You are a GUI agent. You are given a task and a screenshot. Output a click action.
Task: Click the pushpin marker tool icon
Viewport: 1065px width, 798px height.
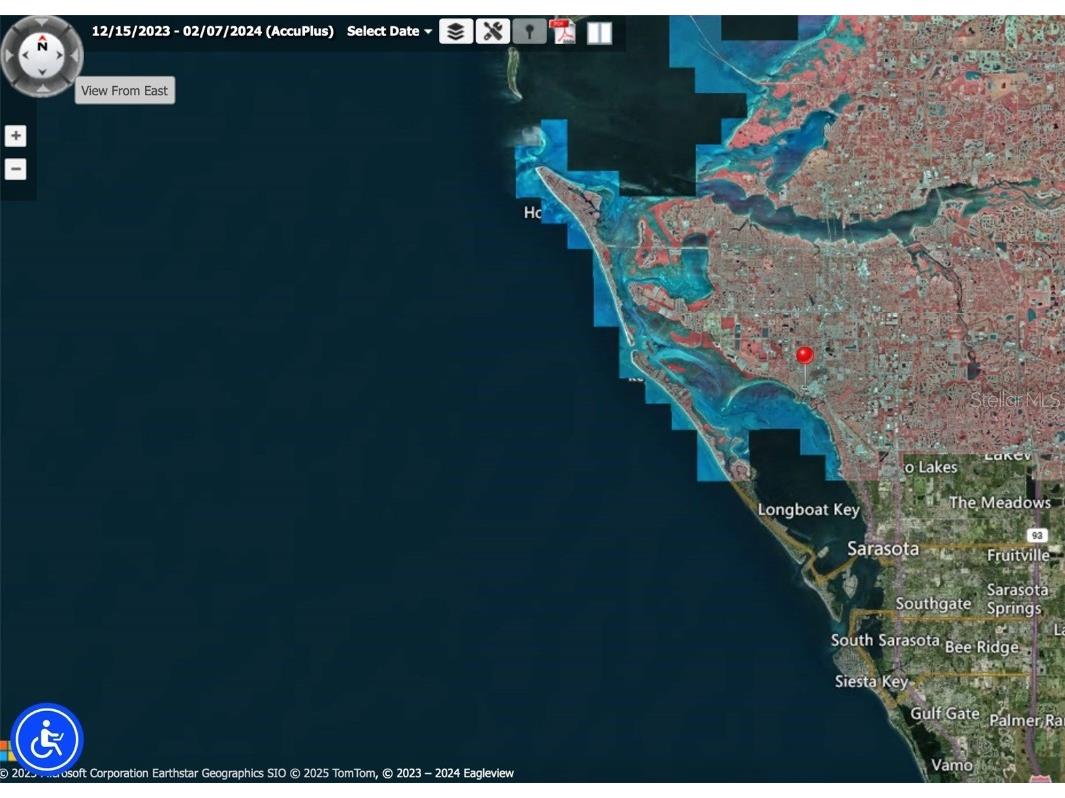(529, 31)
